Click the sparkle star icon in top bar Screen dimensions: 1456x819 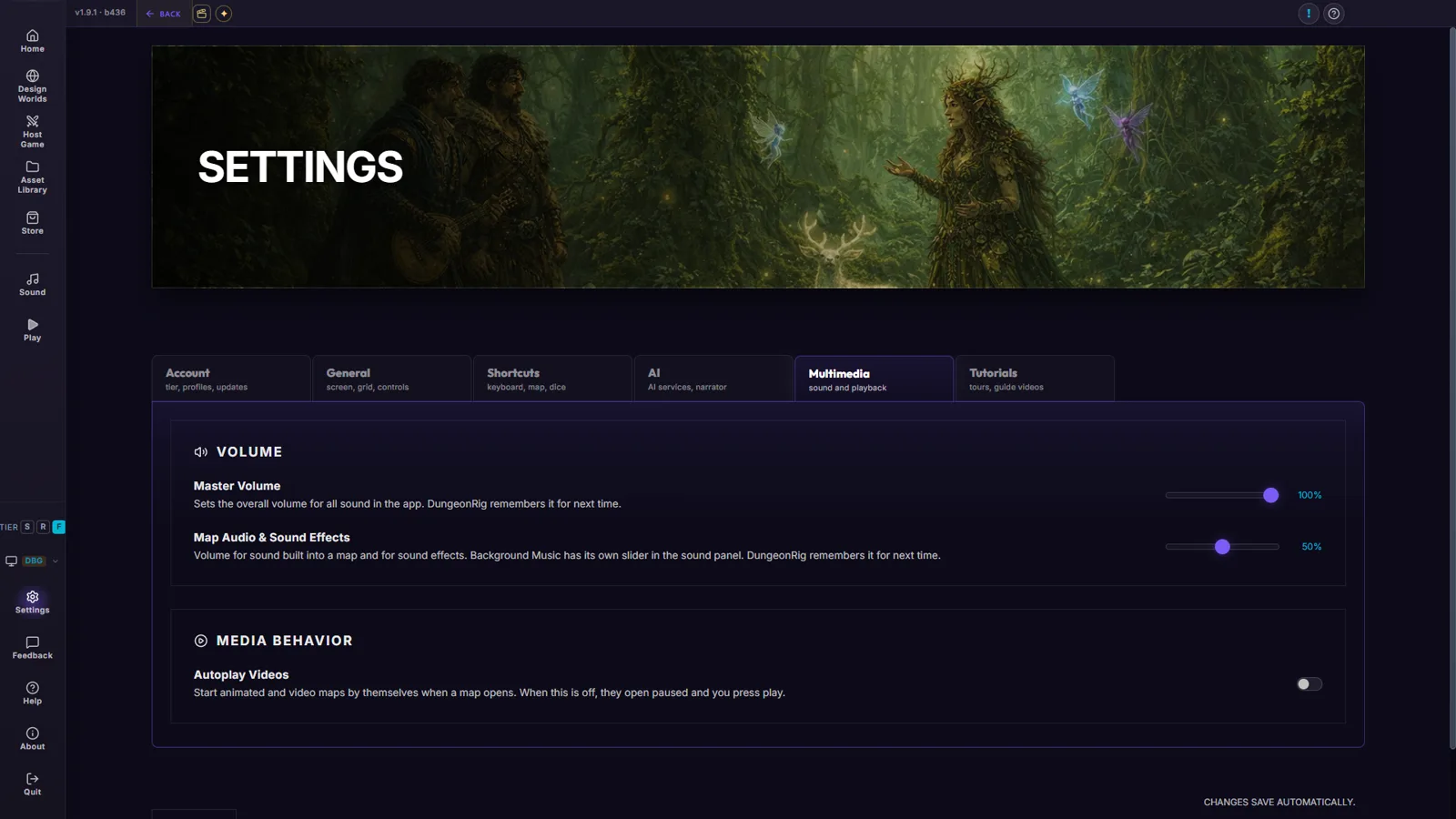[224, 14]
